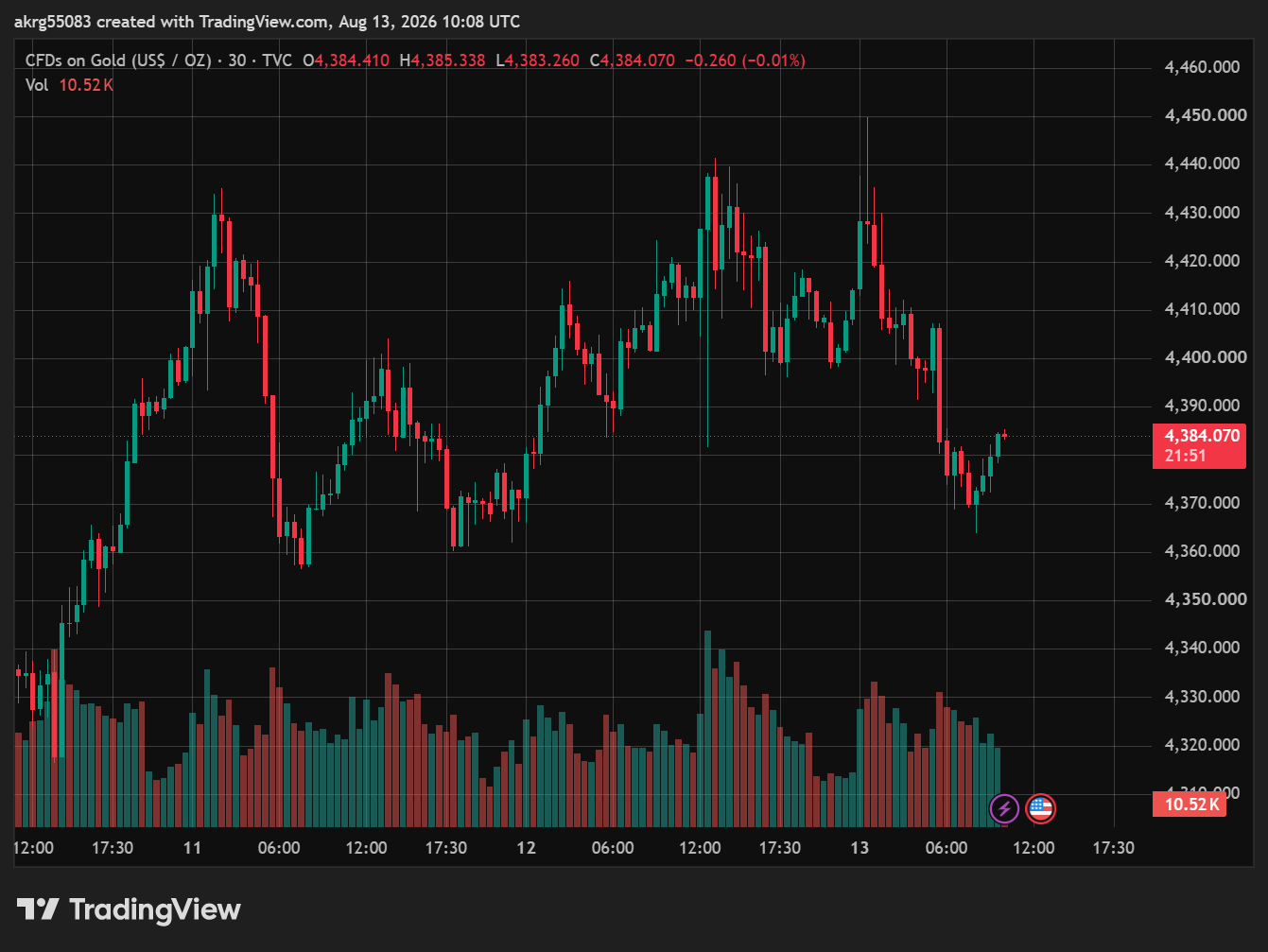1268x952 pixels.
Task: Click the red volume label 10.52 K on axis
Action: 1190,805
